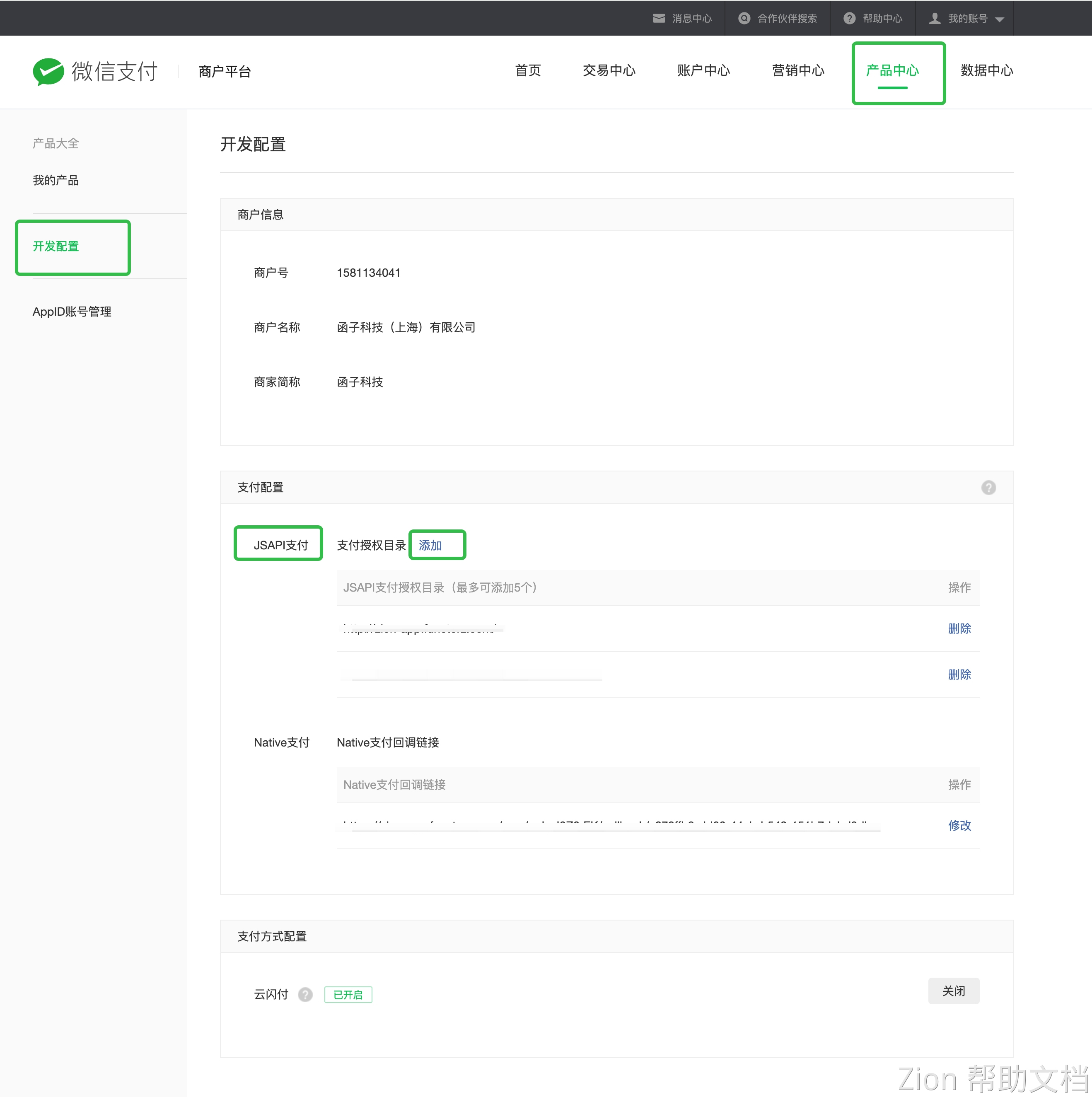This screenshot has width=1092, height=1097.
Task: Open the 消息中心 envelope icon
Action: tap(659, 18)
